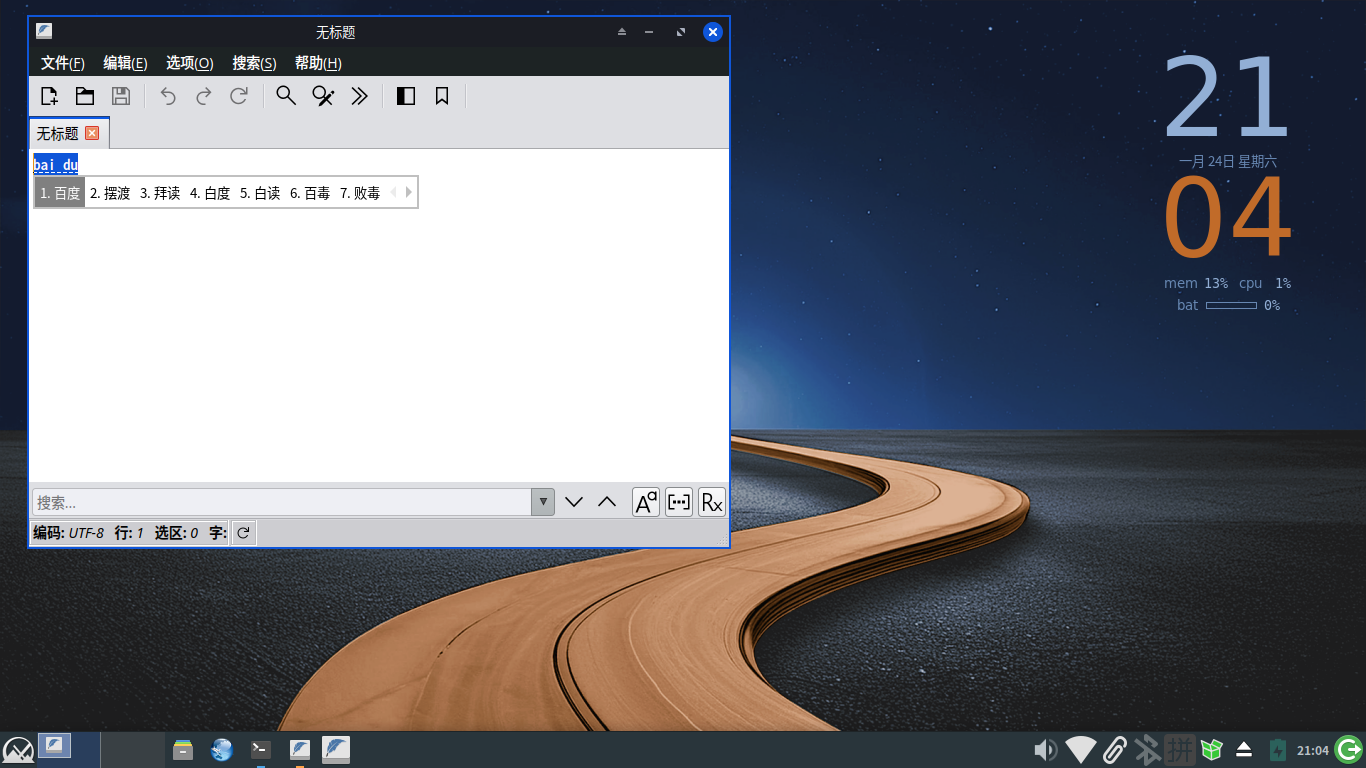The height and width of the screenshot is (768, 1366).
Task: Open the replace tool icon
Action: tap(323, 96)
